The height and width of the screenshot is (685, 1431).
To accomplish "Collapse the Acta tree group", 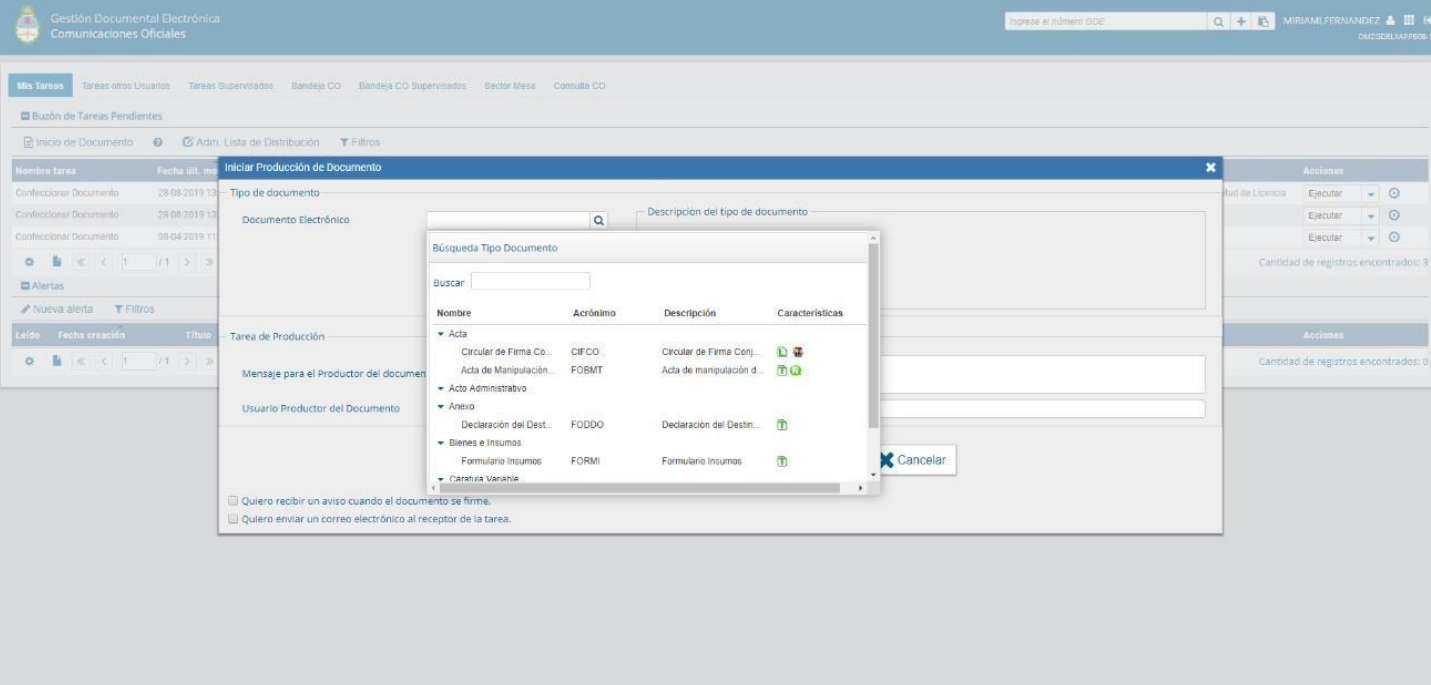I will (x=441, y=334).
